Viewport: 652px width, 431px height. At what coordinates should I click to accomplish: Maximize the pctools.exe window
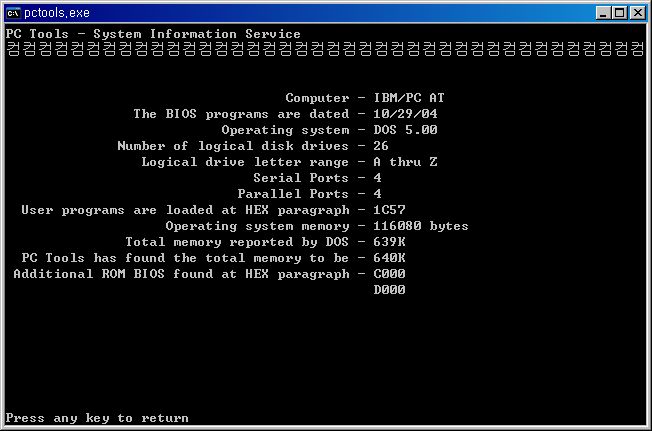(x=620, y=13)
